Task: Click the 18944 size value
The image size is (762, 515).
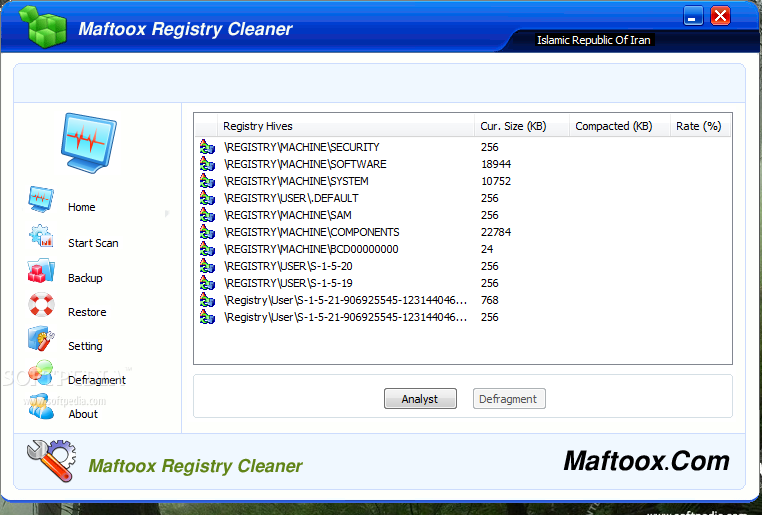Action: [496, 164]
